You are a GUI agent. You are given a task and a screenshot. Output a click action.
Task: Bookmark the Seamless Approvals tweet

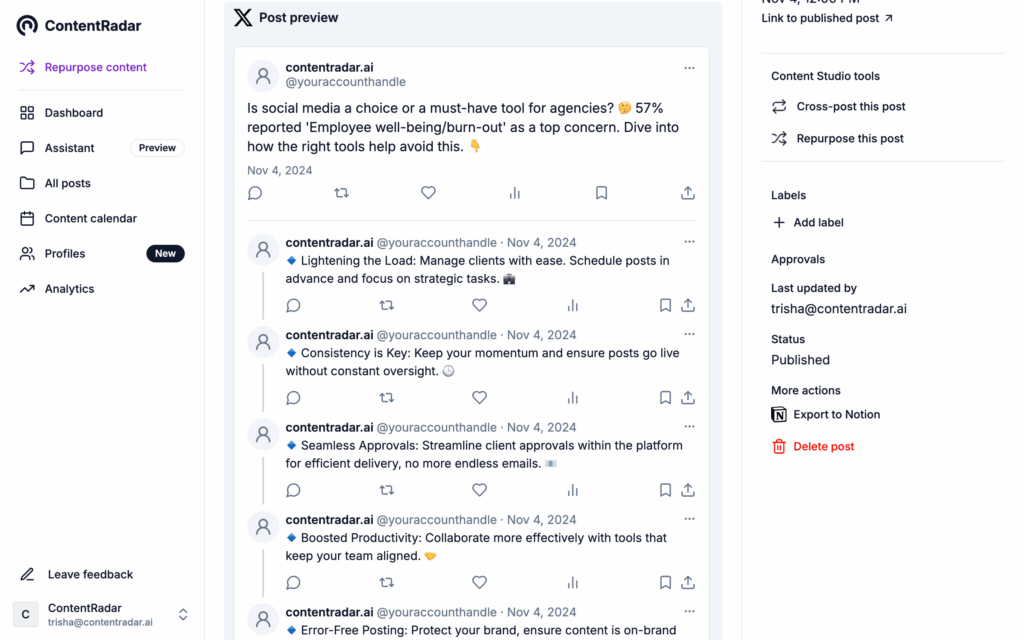click(665, 490)
